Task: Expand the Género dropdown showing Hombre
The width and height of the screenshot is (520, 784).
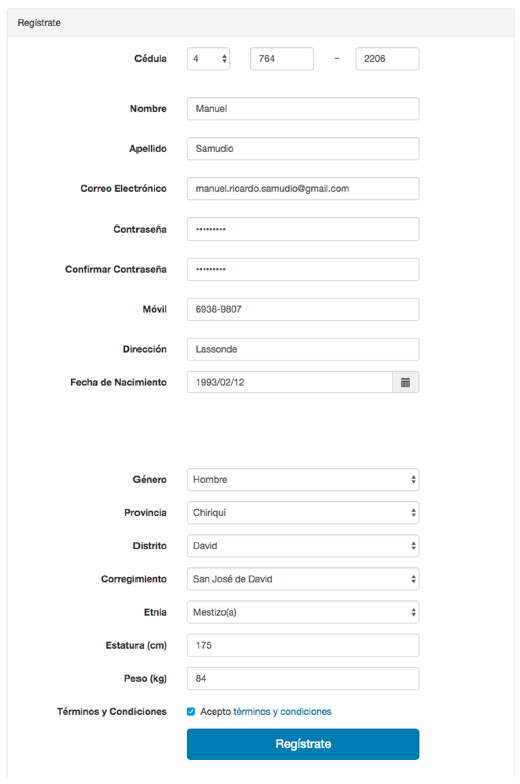Action: click(303, 480)
